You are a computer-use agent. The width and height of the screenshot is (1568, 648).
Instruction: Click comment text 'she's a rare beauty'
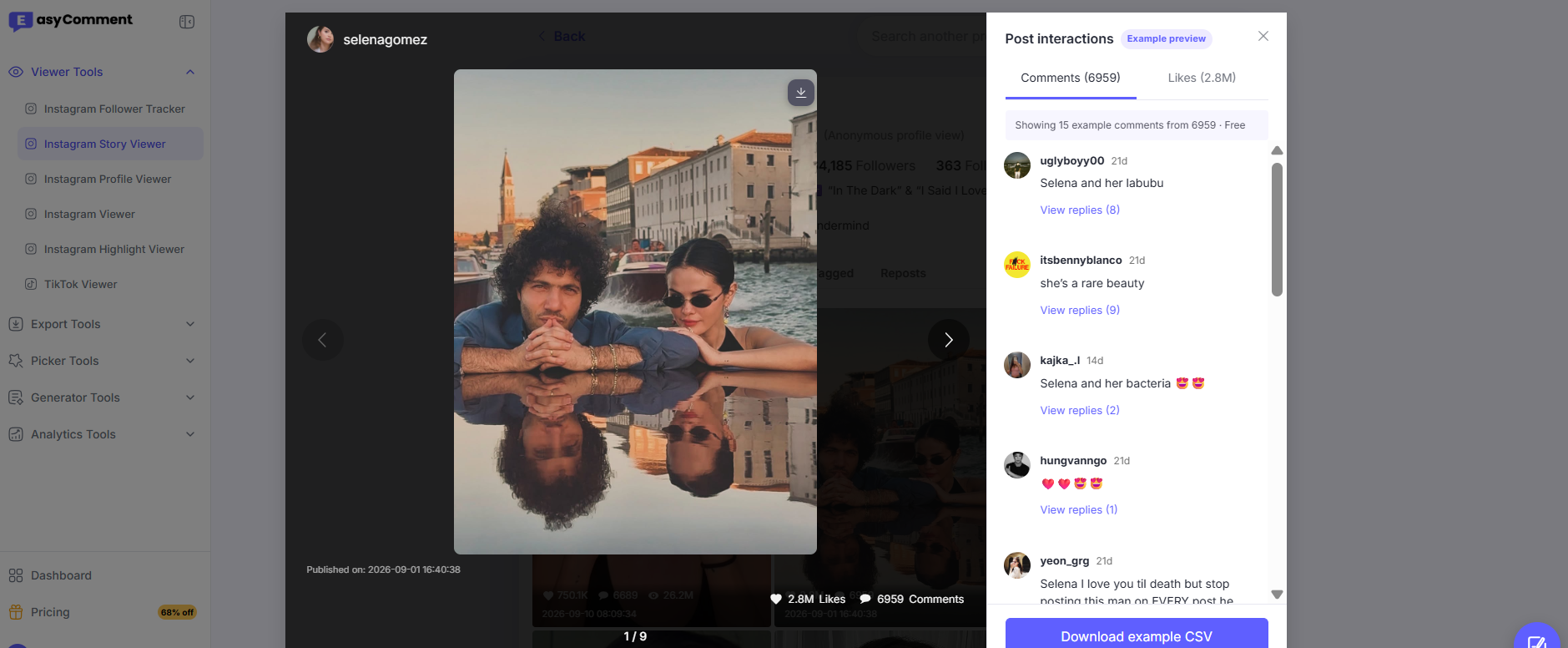coord(1092,283)
